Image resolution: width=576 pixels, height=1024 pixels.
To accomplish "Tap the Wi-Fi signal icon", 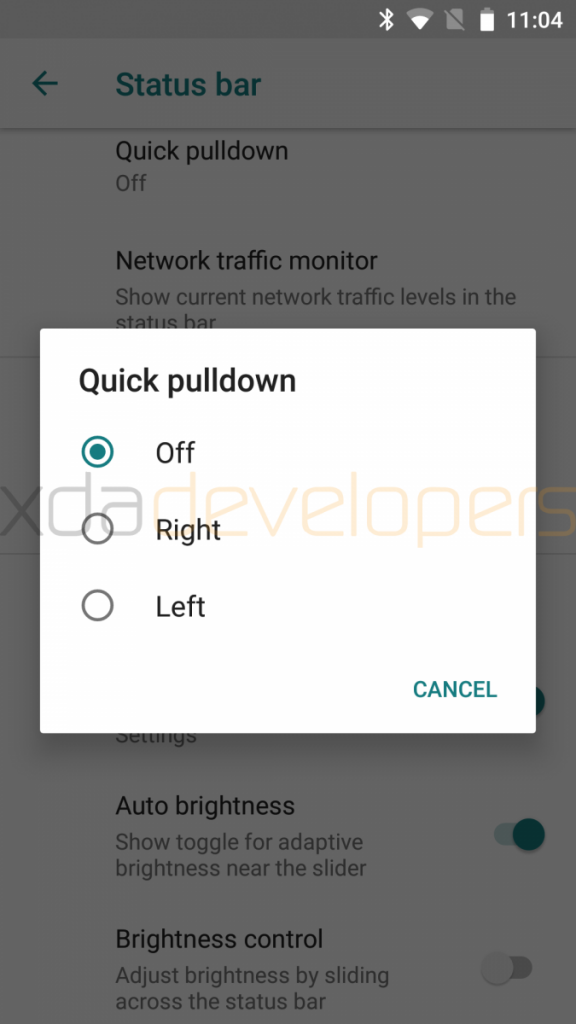I will [x=420, y=20].
